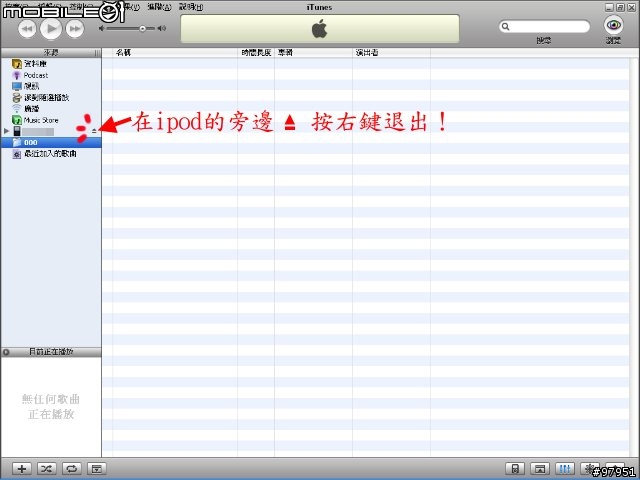The height and width of the screenshot is (480, 640).
Task: Click the minimum volume speaker icon
Action: click(x=102, y=28)
